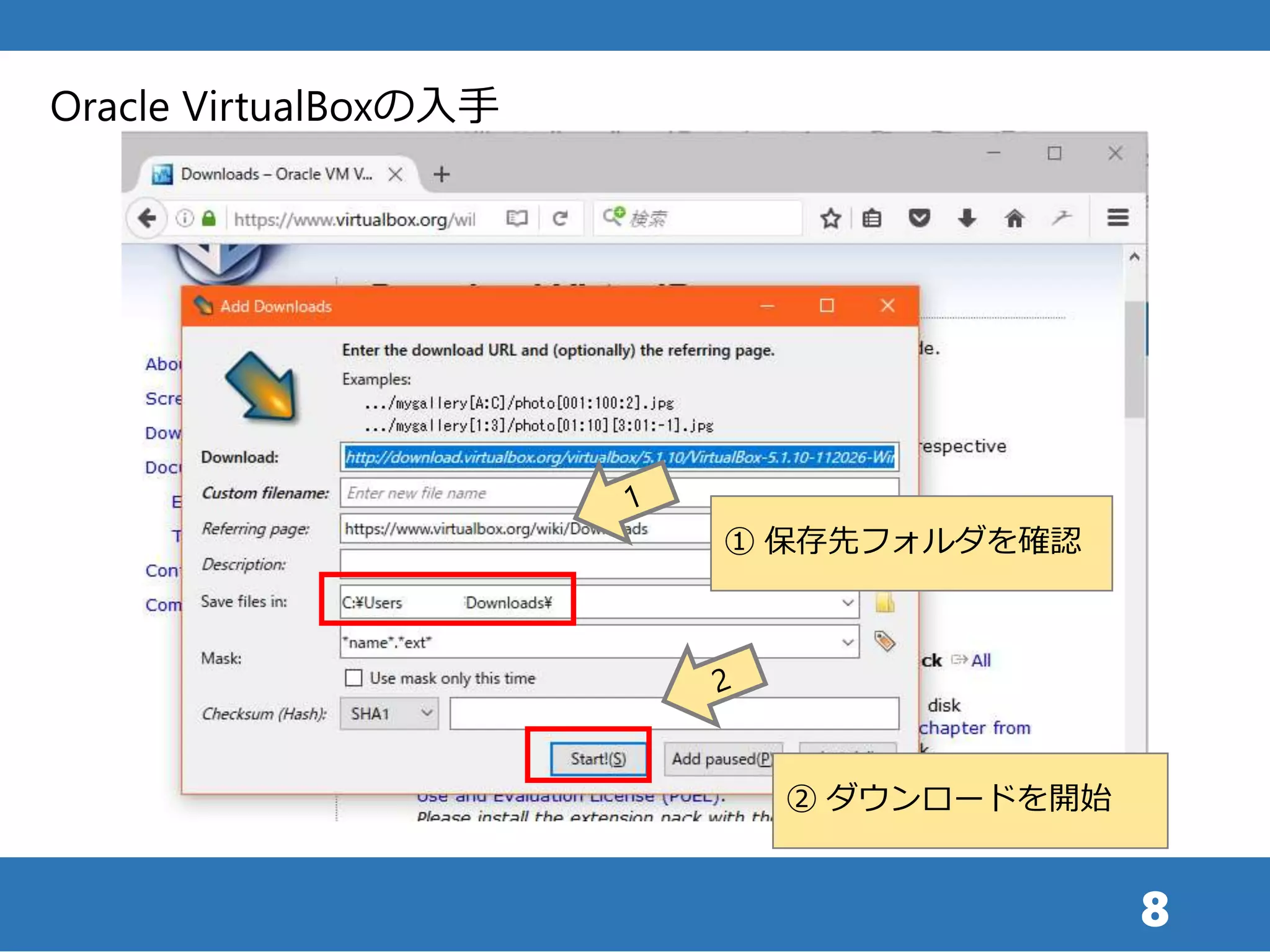This screenshot has width=1270, height=952.
Task: Click the Download URL input field
Action: pos(619,457)
